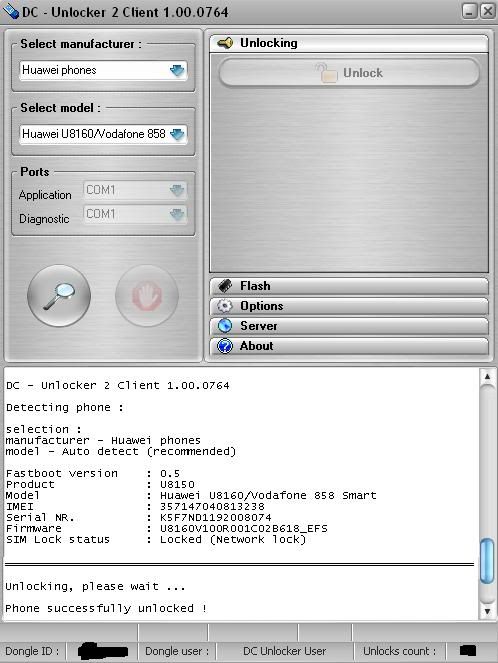Click the 'Detecting phone :' log line
Viewport: 498px width, 663px height.
click(x=65, y=408)
